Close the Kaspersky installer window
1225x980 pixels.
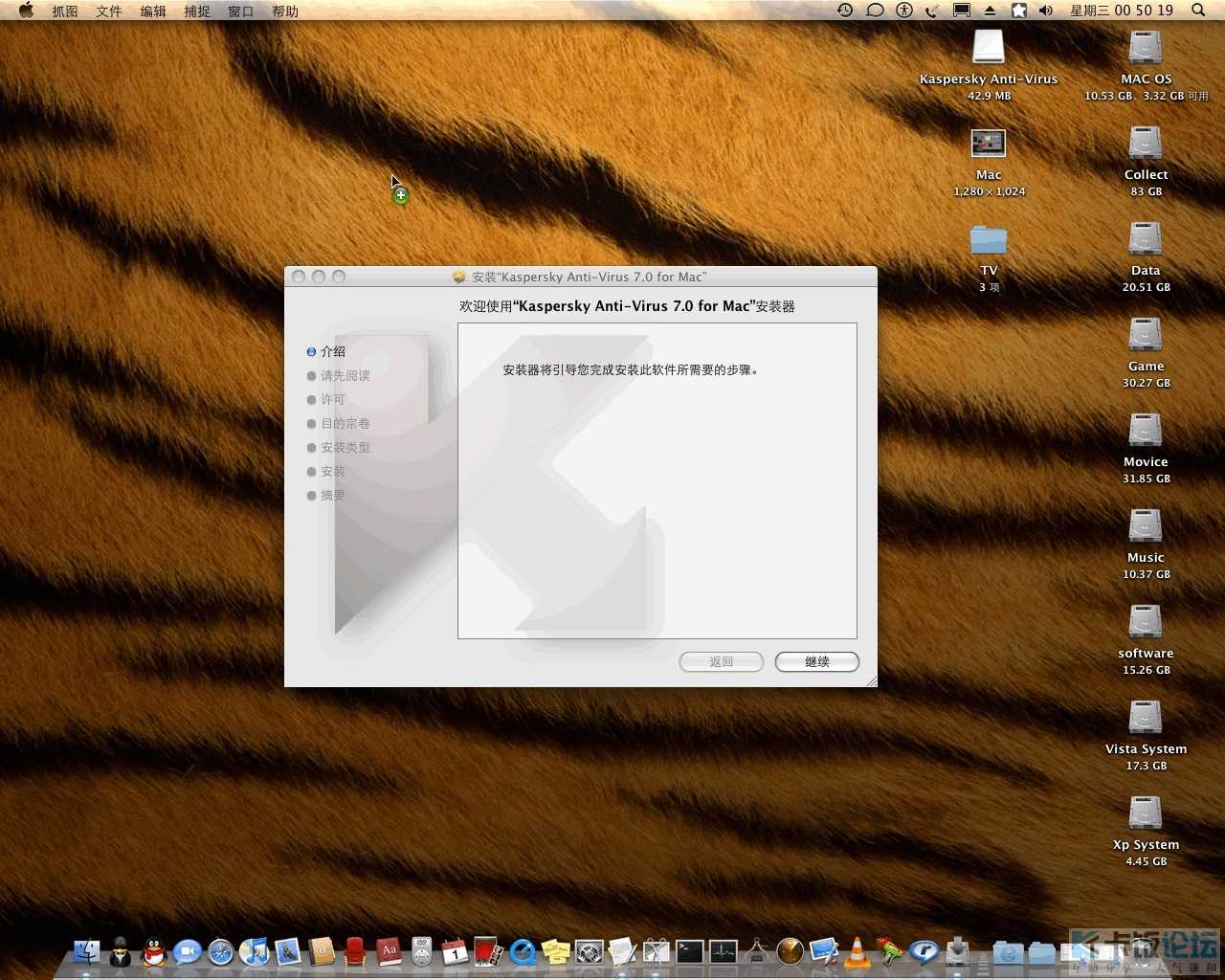pyautogui.click(x=299, y=277)
